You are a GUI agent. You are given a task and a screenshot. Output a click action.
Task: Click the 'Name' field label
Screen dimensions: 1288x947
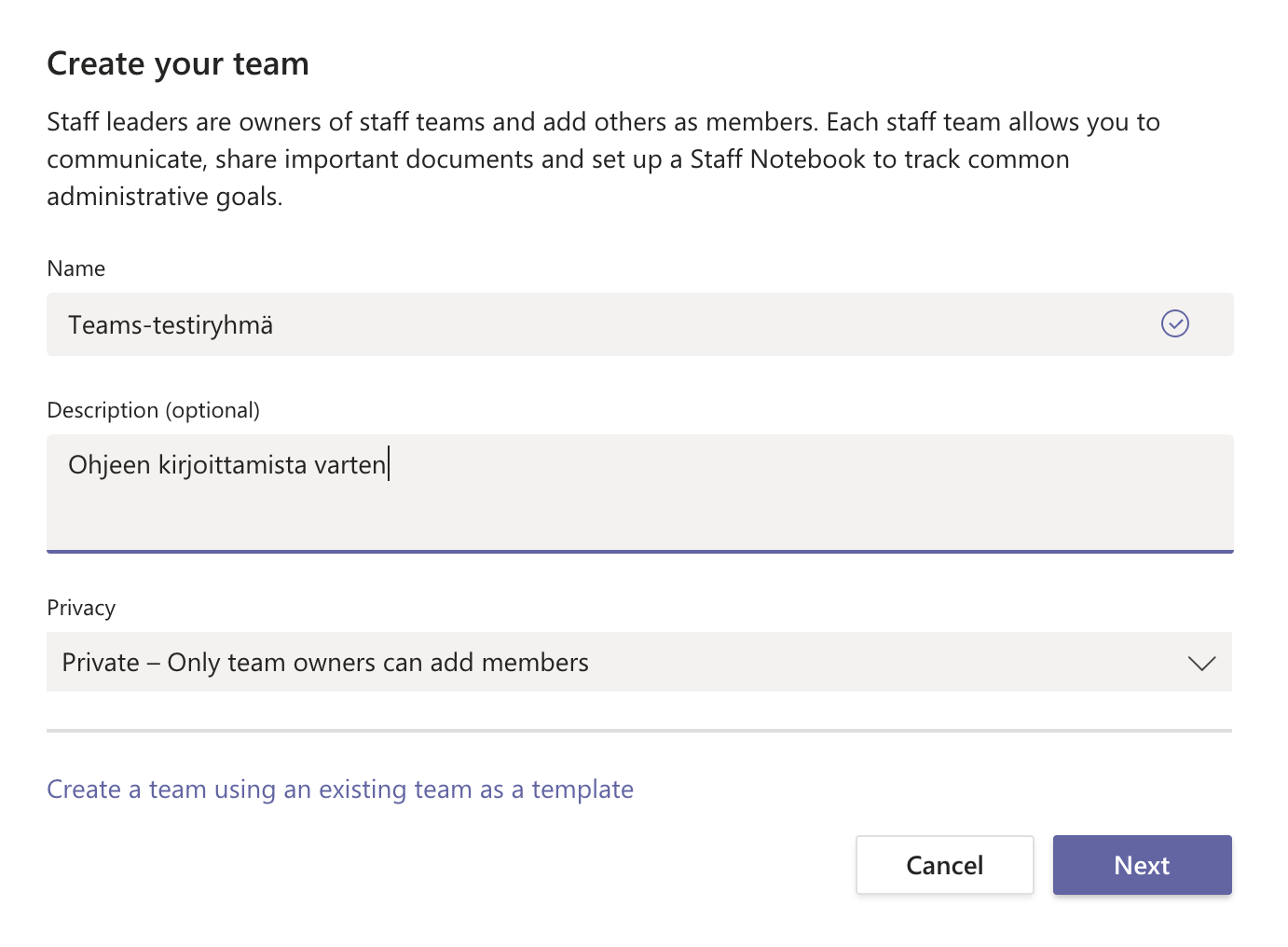pos(76,268)
